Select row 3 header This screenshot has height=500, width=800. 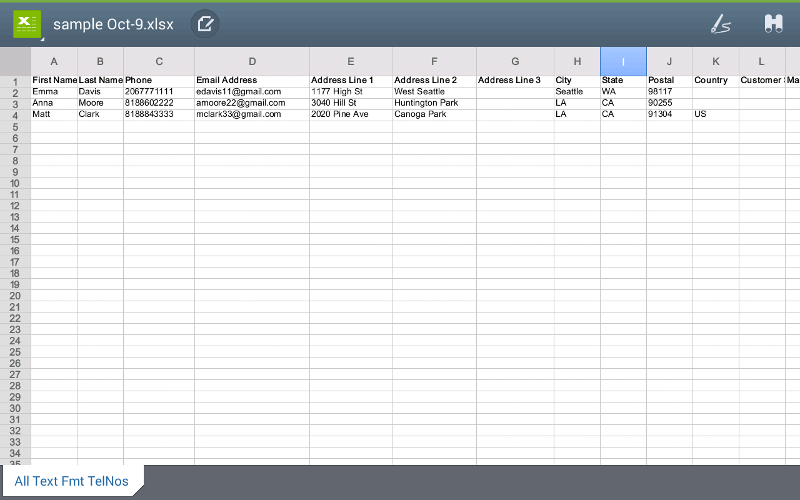[x=15, y=104]
